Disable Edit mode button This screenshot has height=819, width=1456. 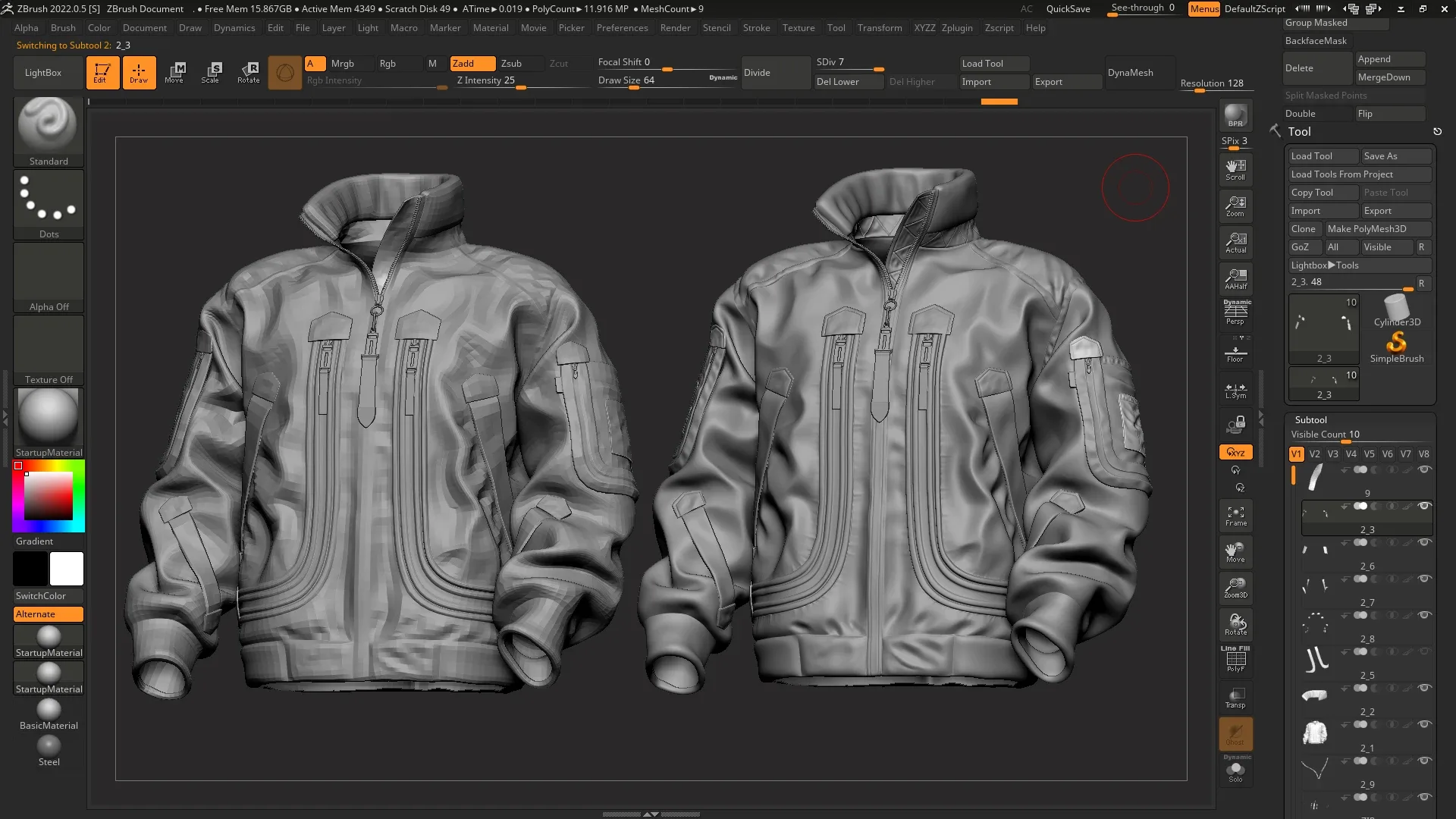click(x=103, y=73)
